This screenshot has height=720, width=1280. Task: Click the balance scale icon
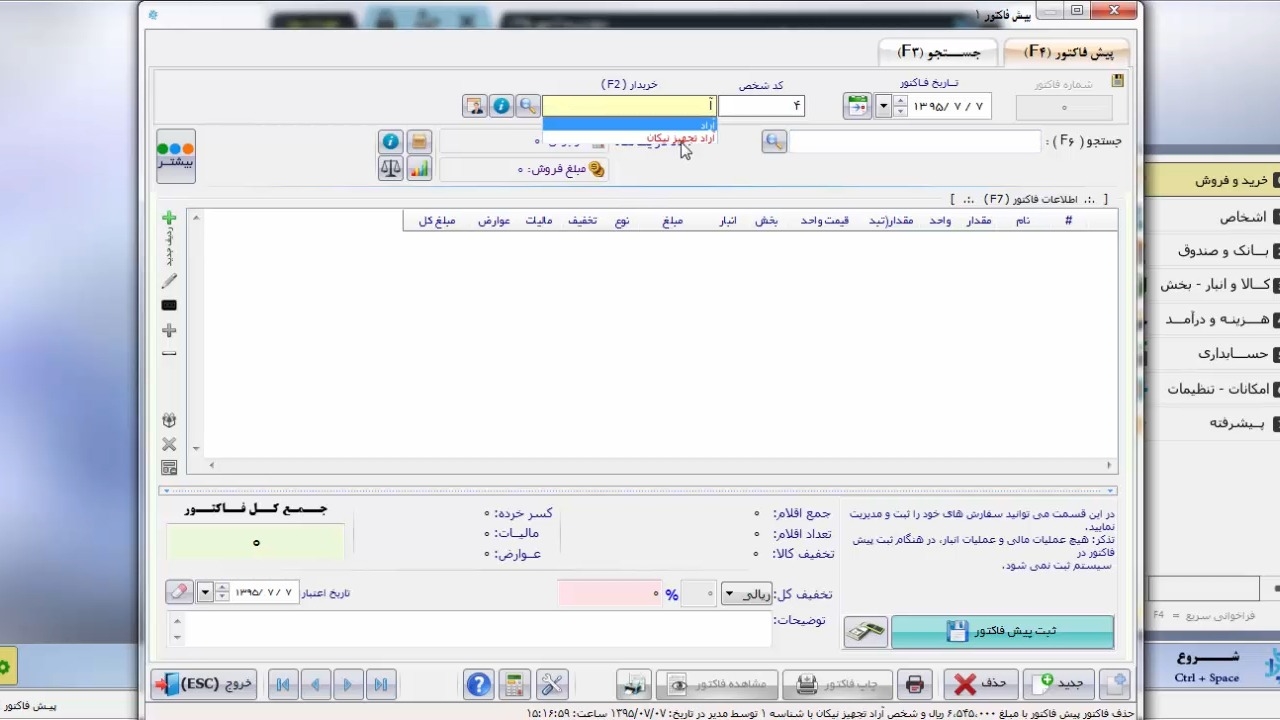[390, 169]
